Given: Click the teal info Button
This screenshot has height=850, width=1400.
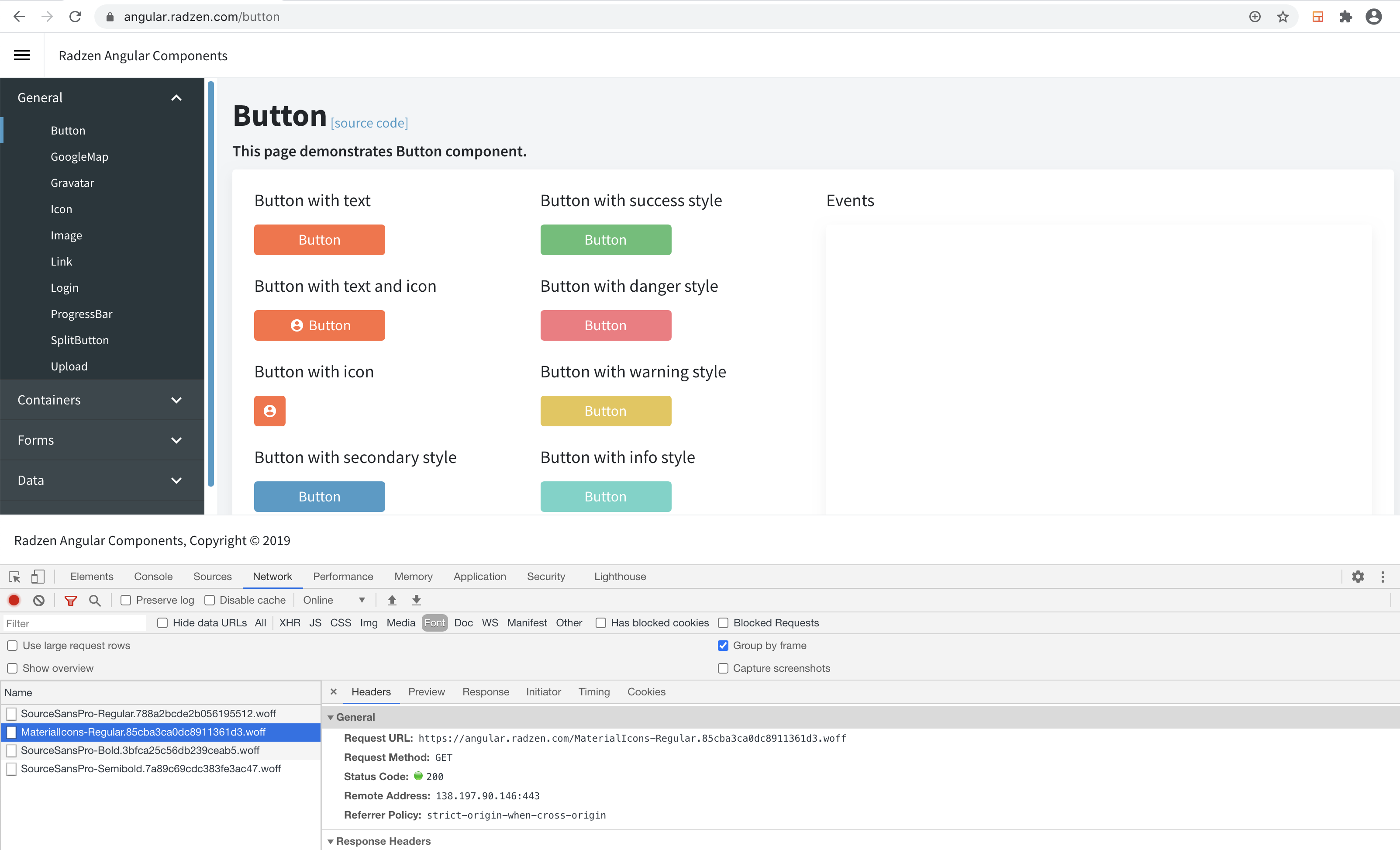Looking at the screenshot, I should pos(606,497).
